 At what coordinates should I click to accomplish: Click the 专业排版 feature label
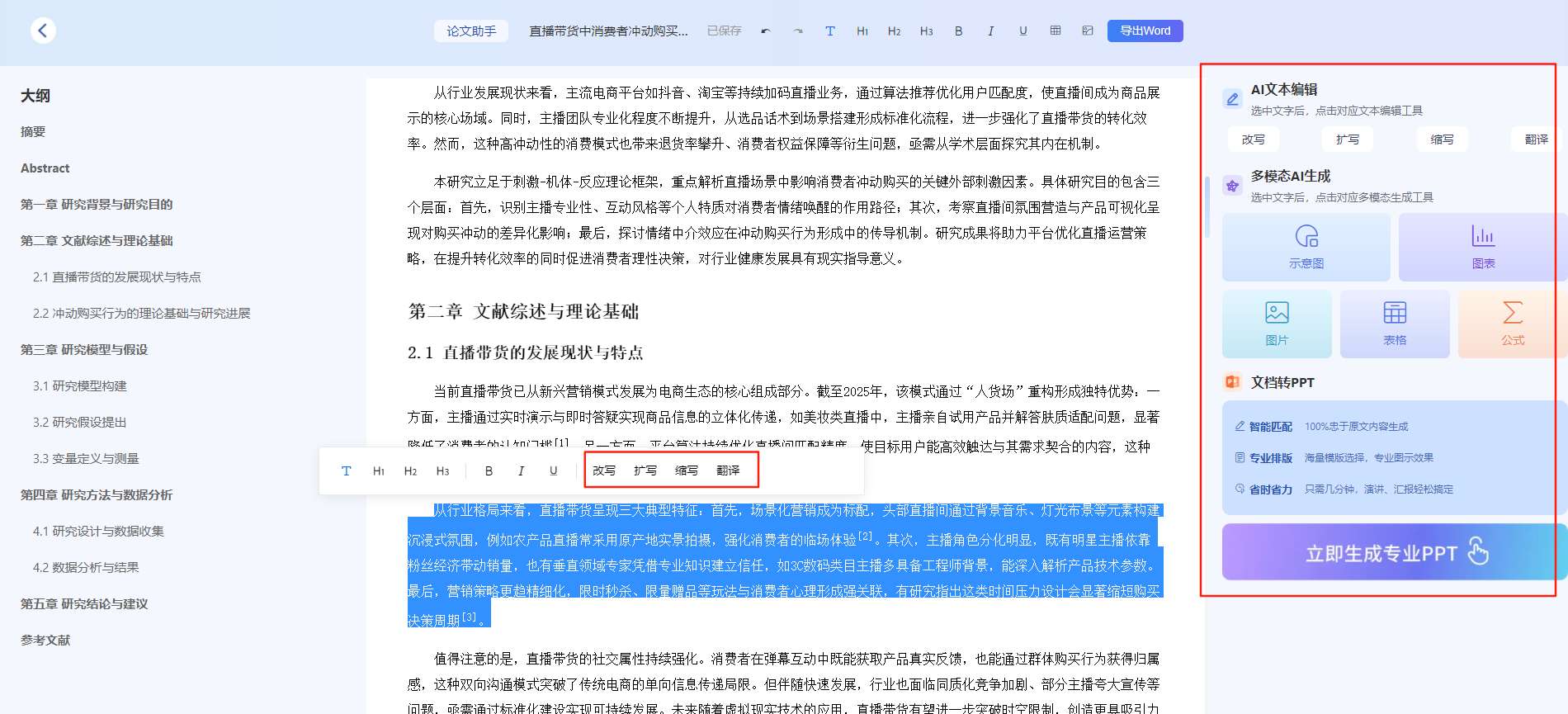(1270, 457)
